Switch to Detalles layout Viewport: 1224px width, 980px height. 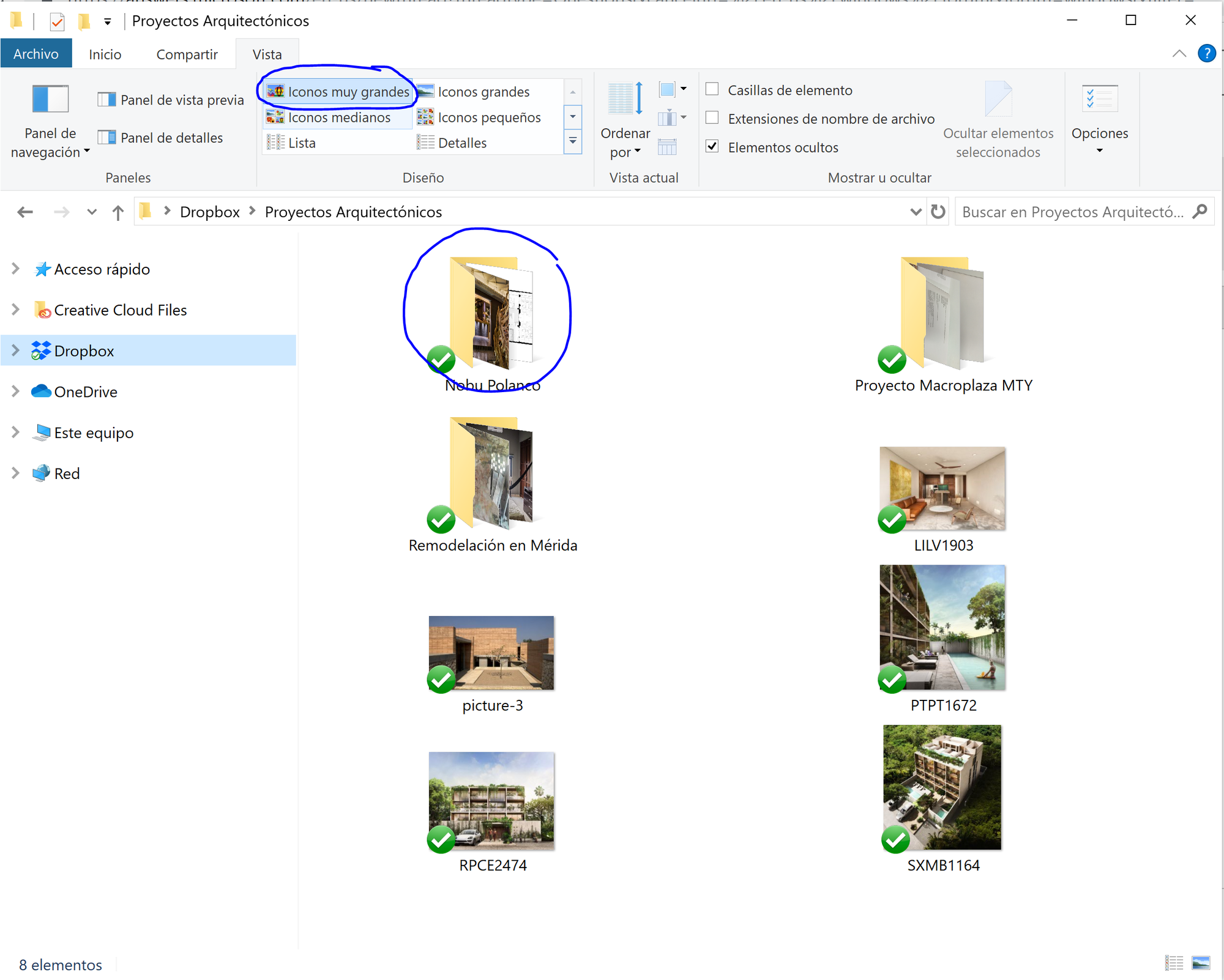click(452, 143)
